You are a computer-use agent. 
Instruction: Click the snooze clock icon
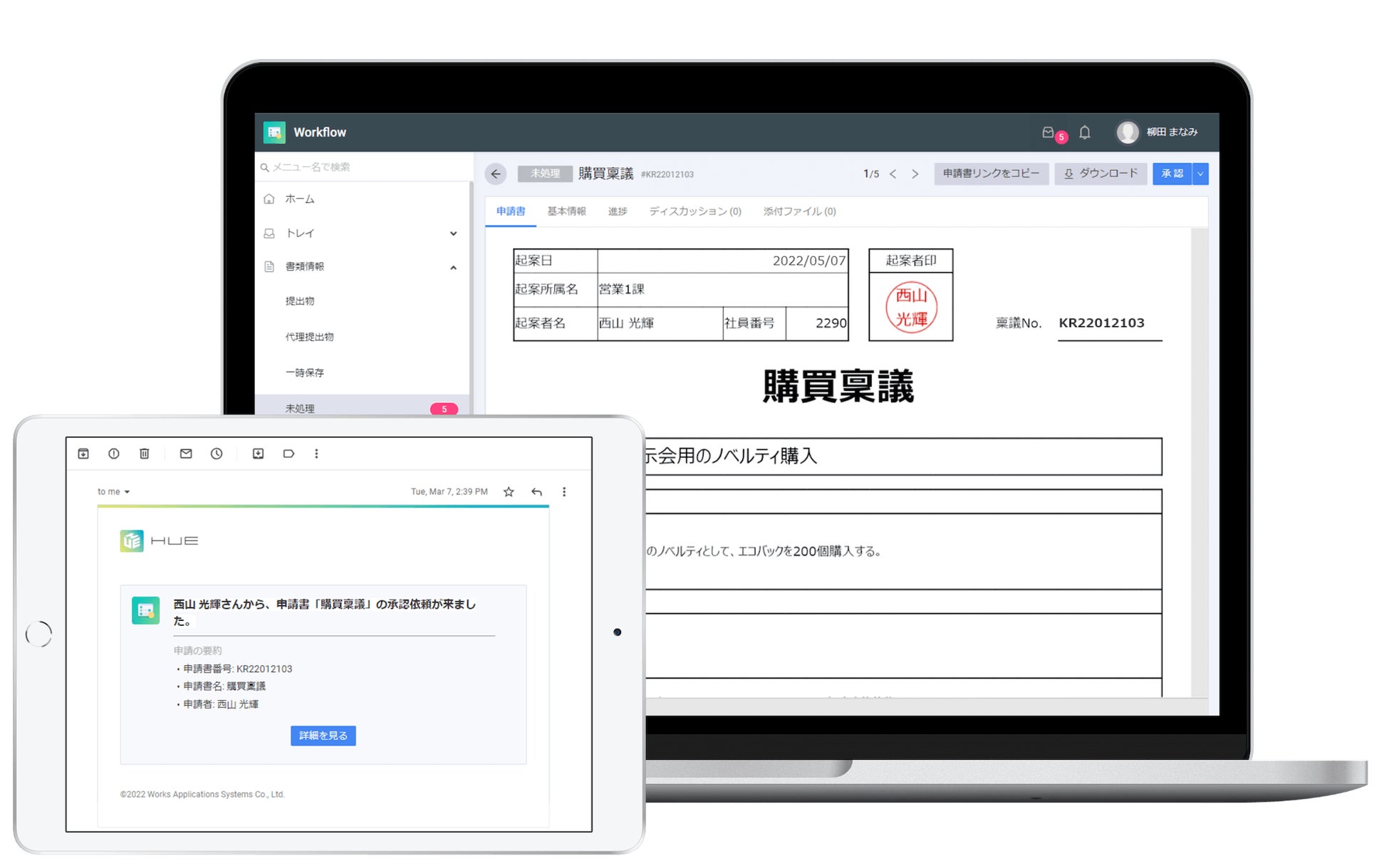[217, 454]
